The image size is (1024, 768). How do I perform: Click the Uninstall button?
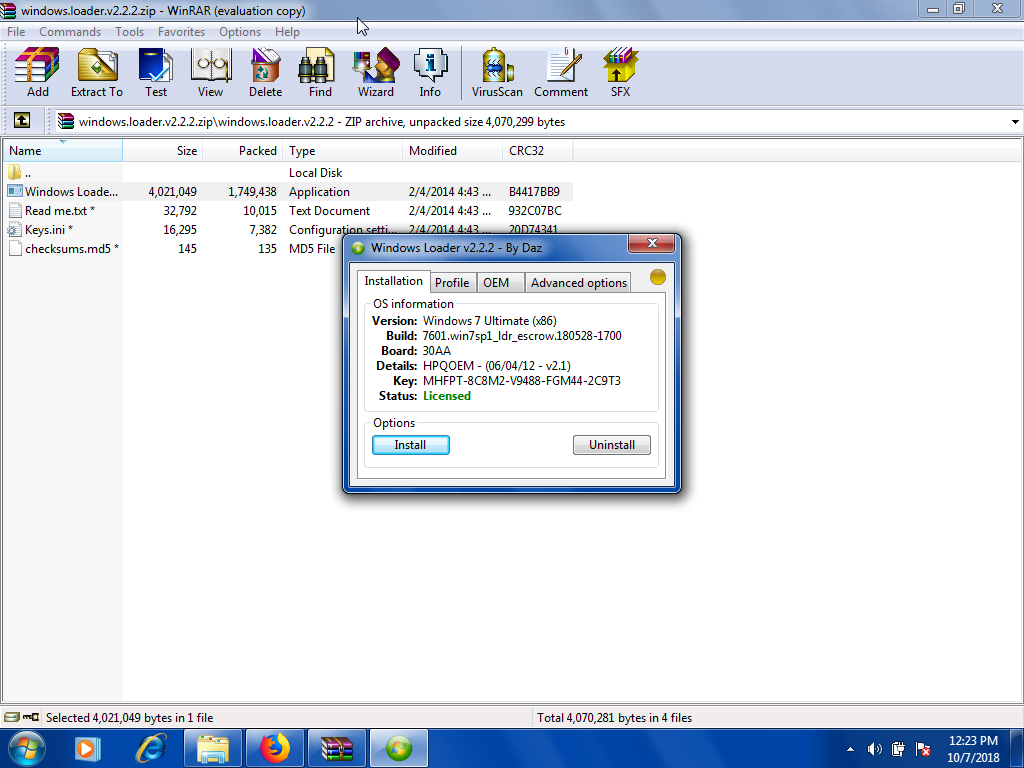coord(611,445)
